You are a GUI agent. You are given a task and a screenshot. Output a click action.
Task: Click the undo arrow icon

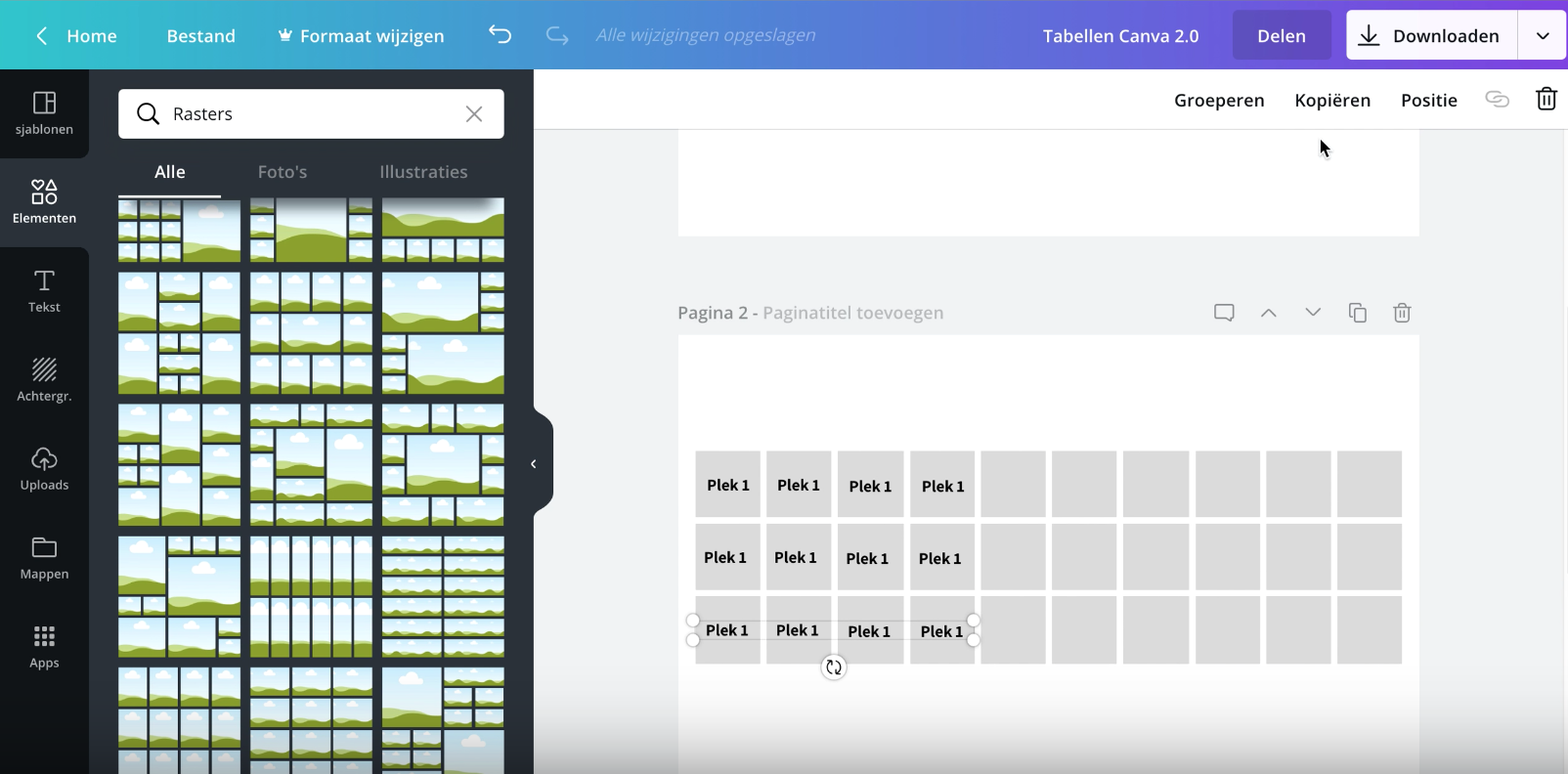500,35
